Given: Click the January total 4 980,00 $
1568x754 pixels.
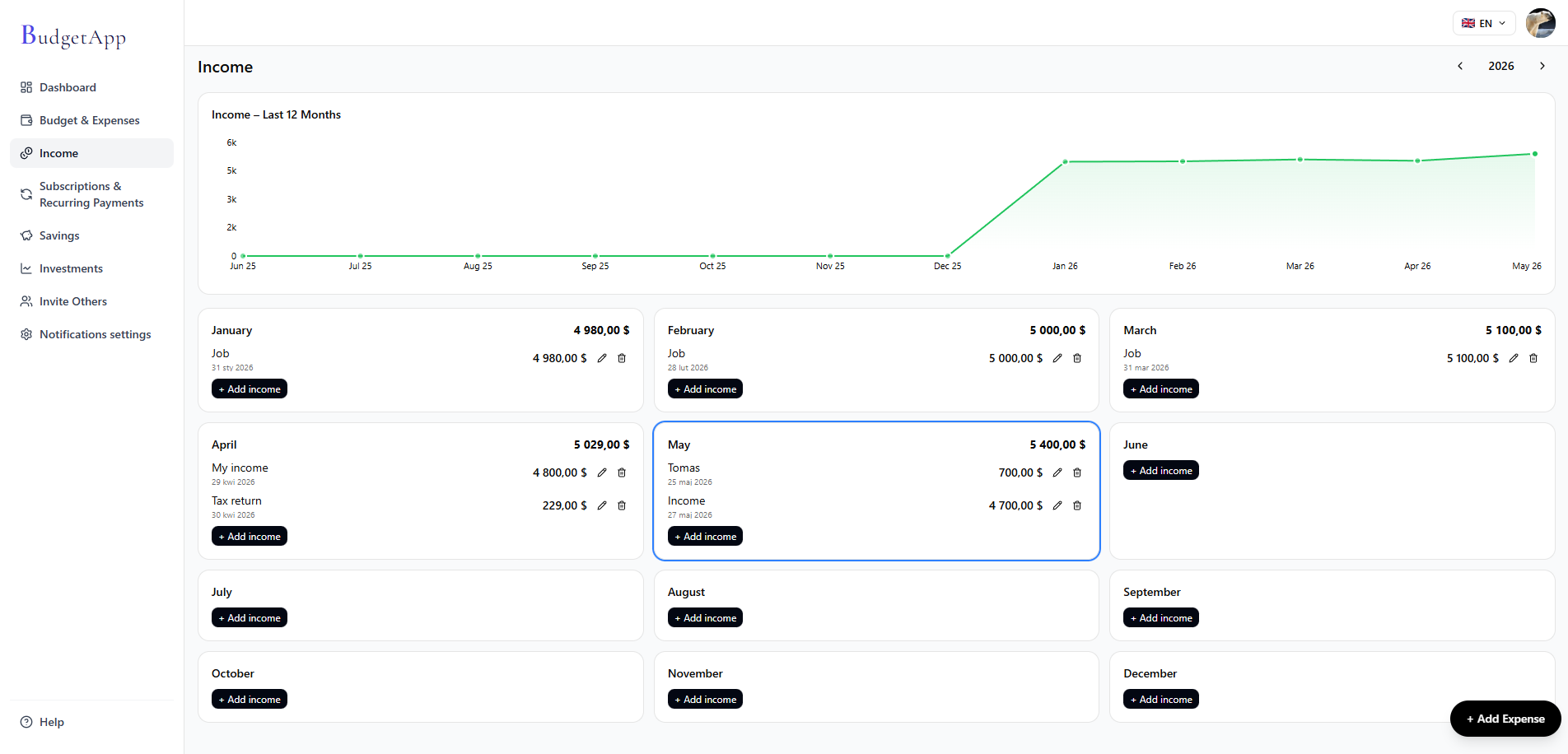Looking at the screenshot, I should click(602, 330).
